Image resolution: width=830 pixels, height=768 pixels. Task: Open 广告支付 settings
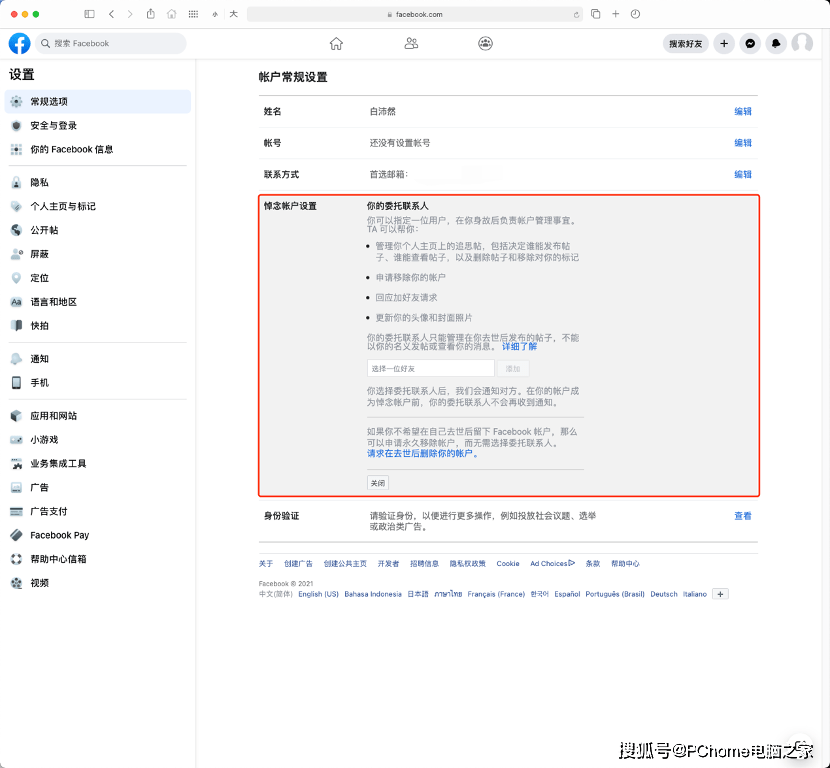tap(97, 511)
